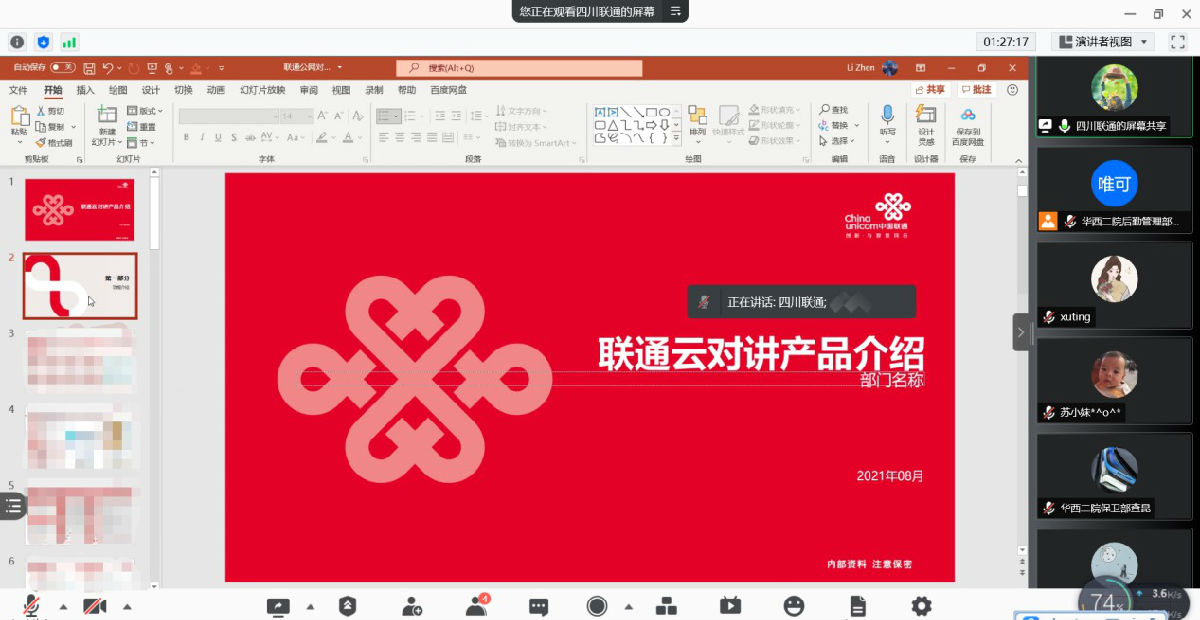Image resolution: width=1200 pixels, height=620 pixels.
Task: Expand the share screen options arrow
Action: click(x=310, y=607)
